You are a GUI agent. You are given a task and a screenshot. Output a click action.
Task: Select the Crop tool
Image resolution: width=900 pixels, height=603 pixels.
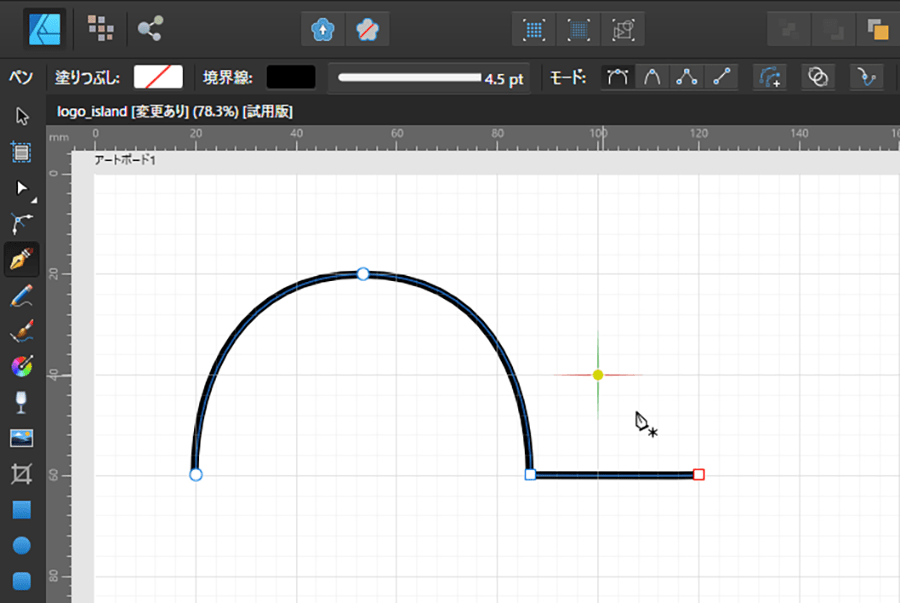coord(21,473)
